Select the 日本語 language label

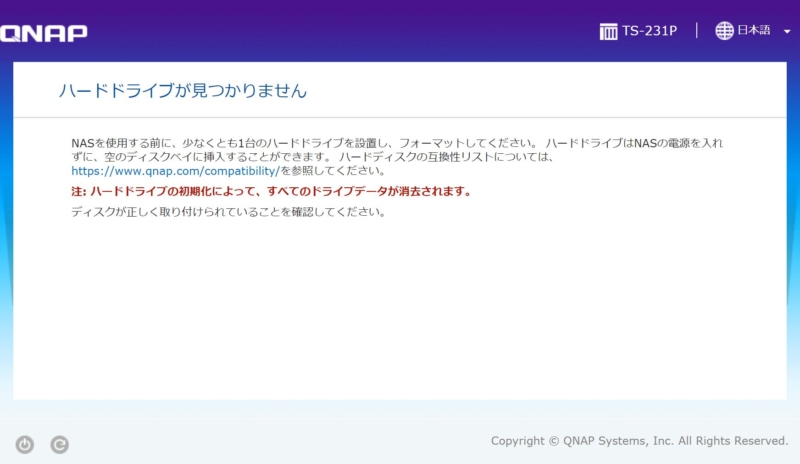[x=754, y=30]
